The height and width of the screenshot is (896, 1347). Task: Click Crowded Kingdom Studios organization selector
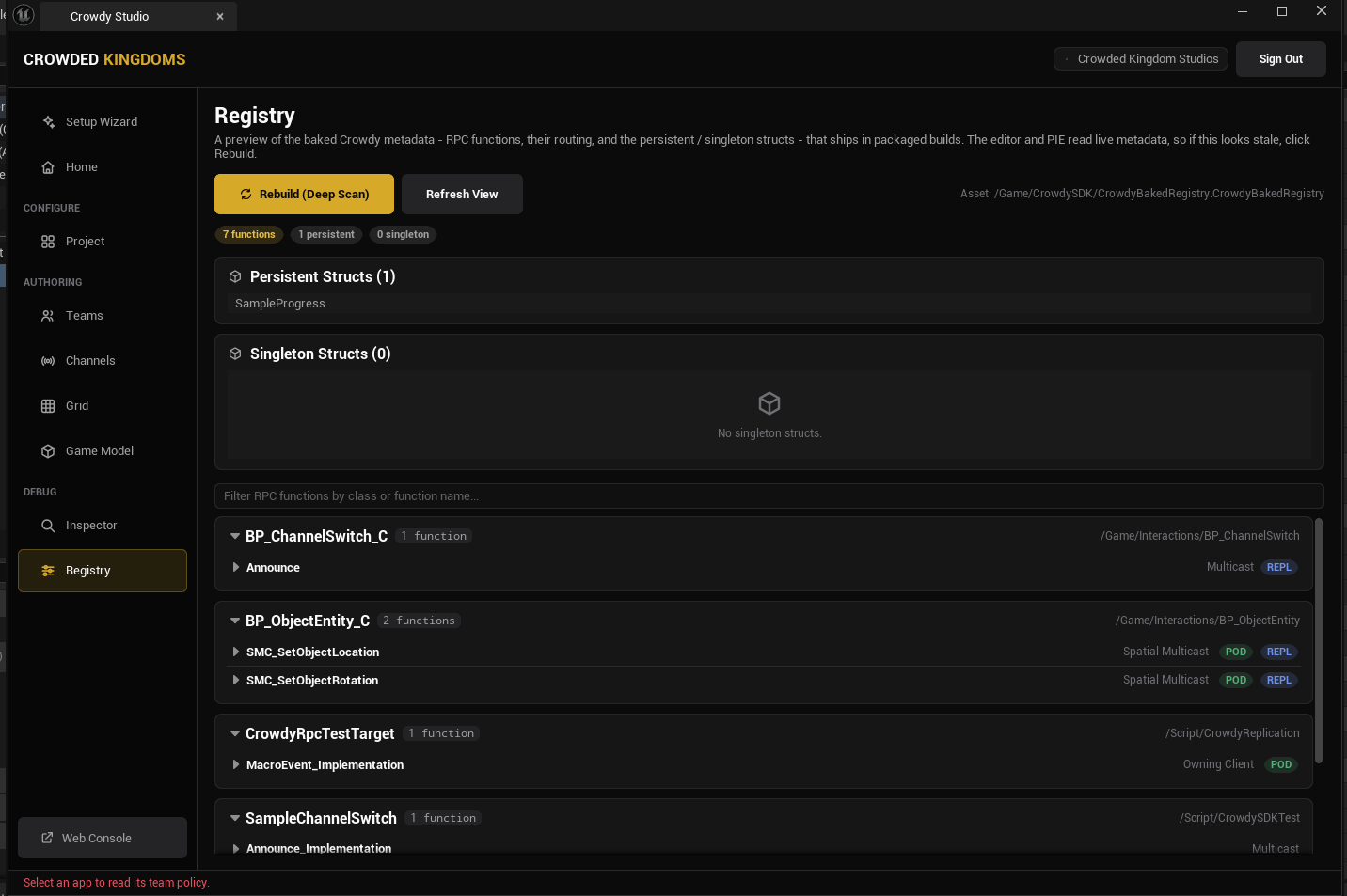point(1141,58)
